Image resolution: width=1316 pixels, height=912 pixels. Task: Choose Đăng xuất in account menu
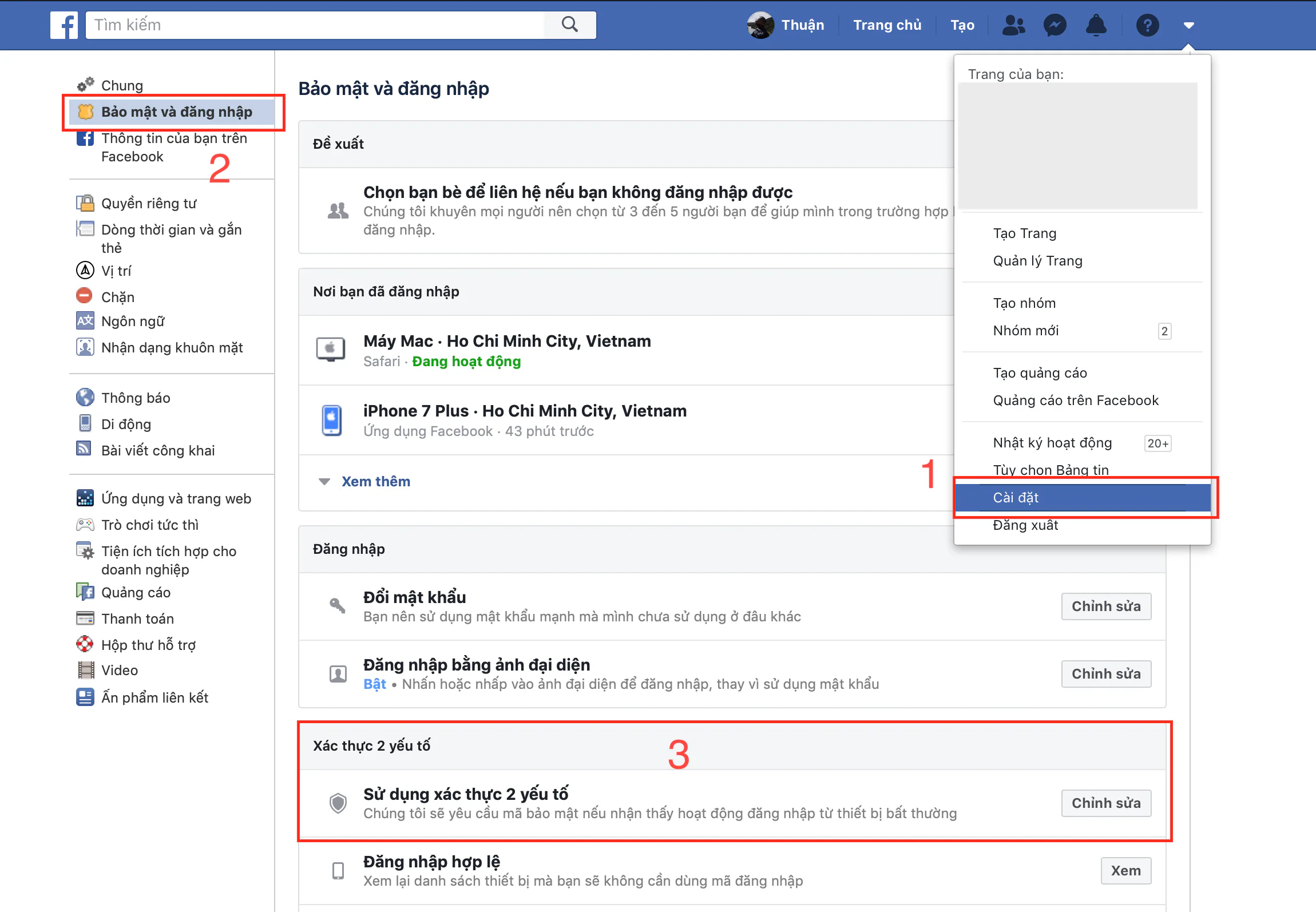[1025, 525]
